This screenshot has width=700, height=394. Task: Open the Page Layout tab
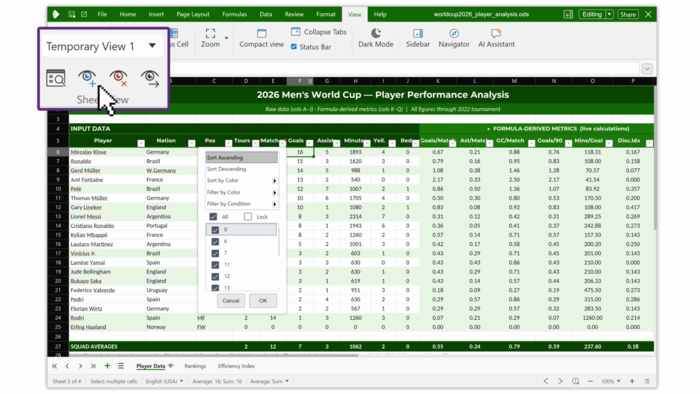click(193, 14)
